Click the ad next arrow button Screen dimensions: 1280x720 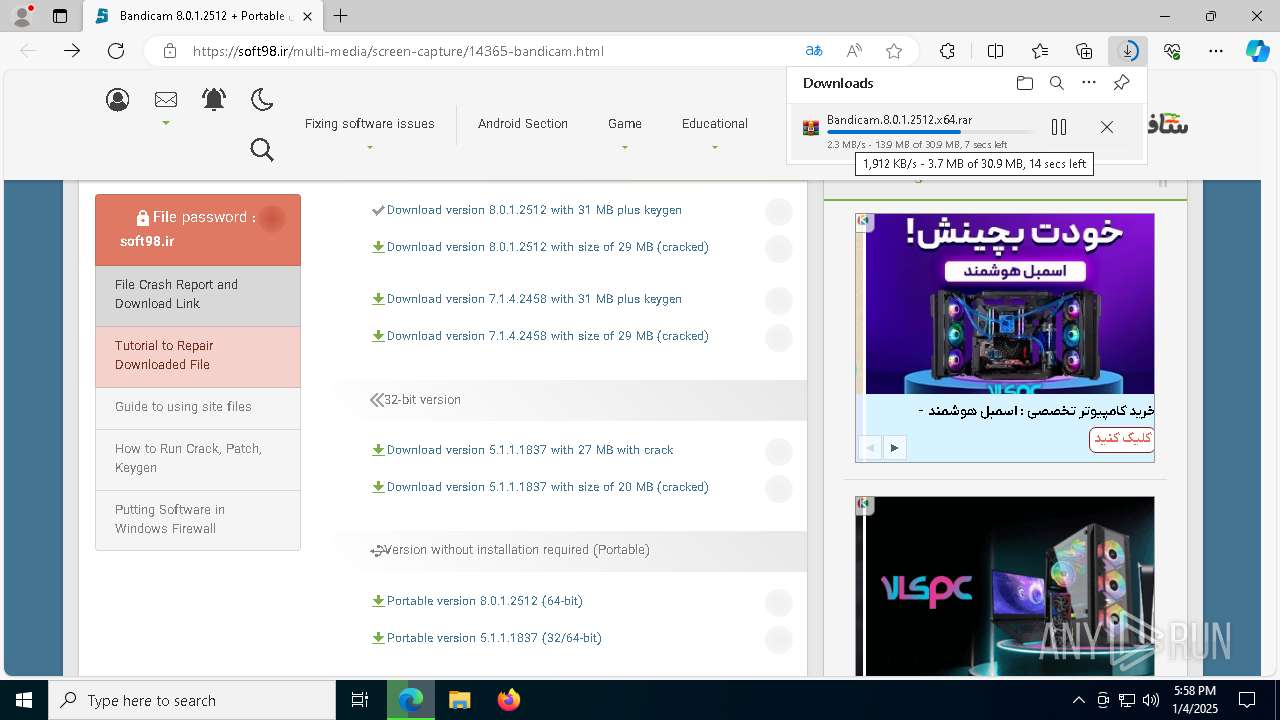pos(894,447)
